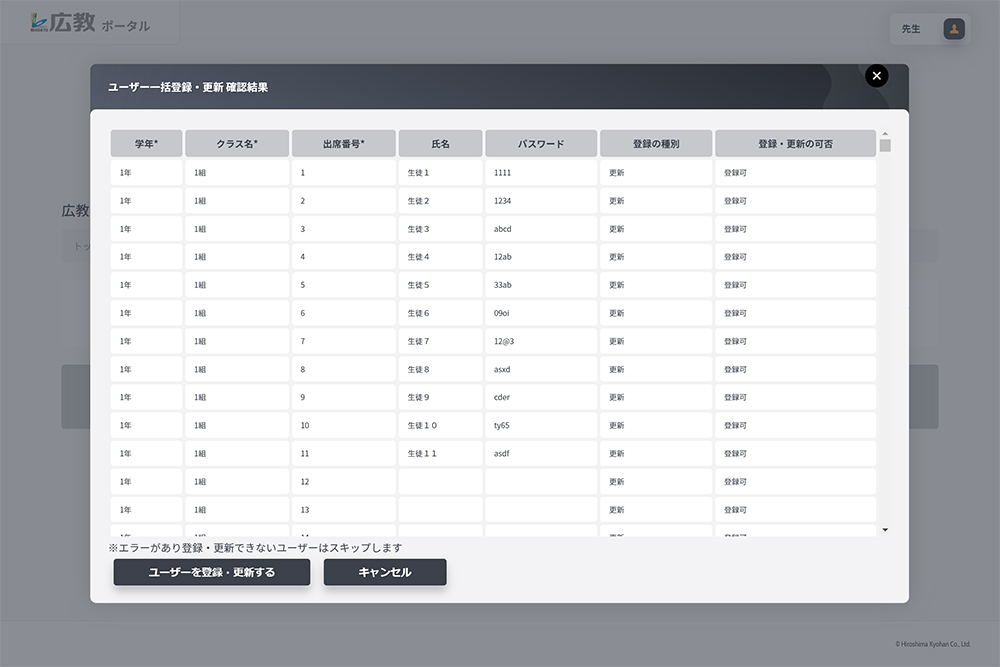This screenshot has width=1000, height=667.
Task: Click password cell 12ab
Action: (x=541, y=257)
